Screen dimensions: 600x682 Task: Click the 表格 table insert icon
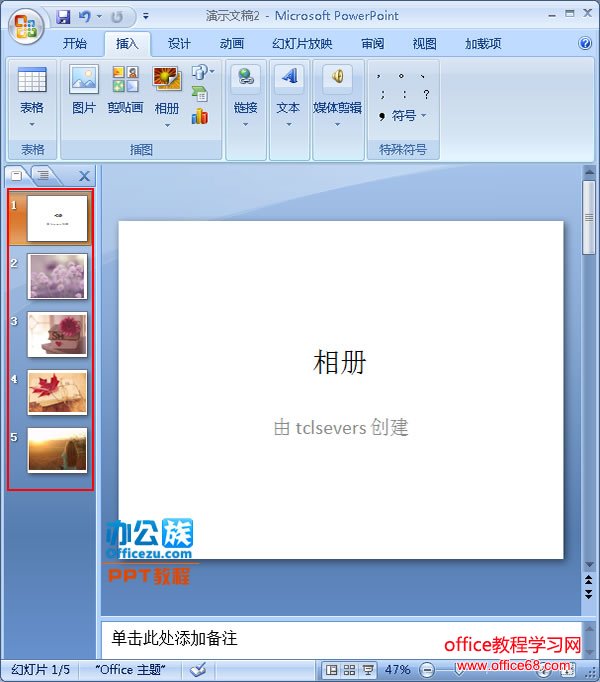click(x=32, y=80)
